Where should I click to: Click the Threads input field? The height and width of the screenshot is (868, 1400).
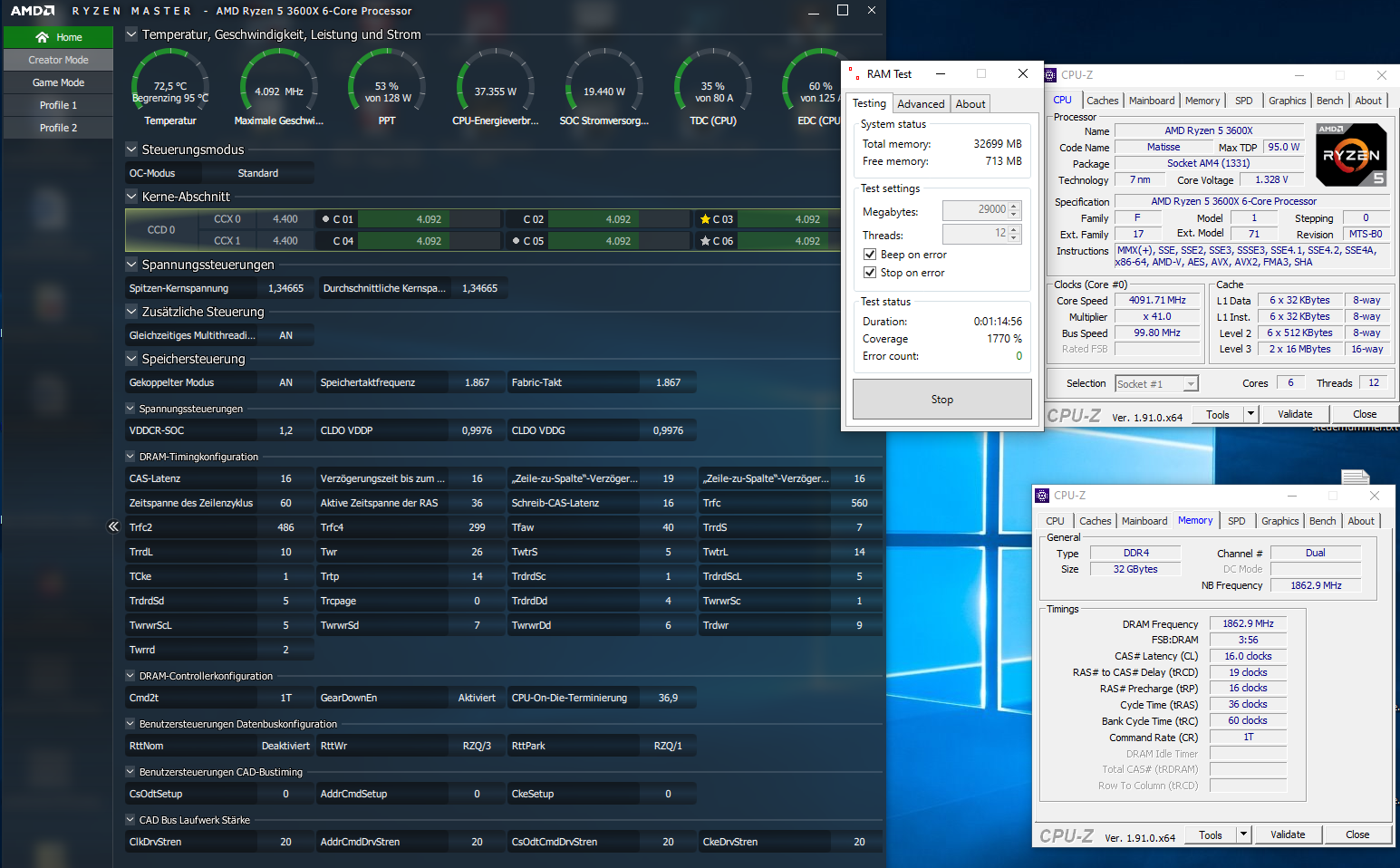pyautogui.click(x=975, y=234)
